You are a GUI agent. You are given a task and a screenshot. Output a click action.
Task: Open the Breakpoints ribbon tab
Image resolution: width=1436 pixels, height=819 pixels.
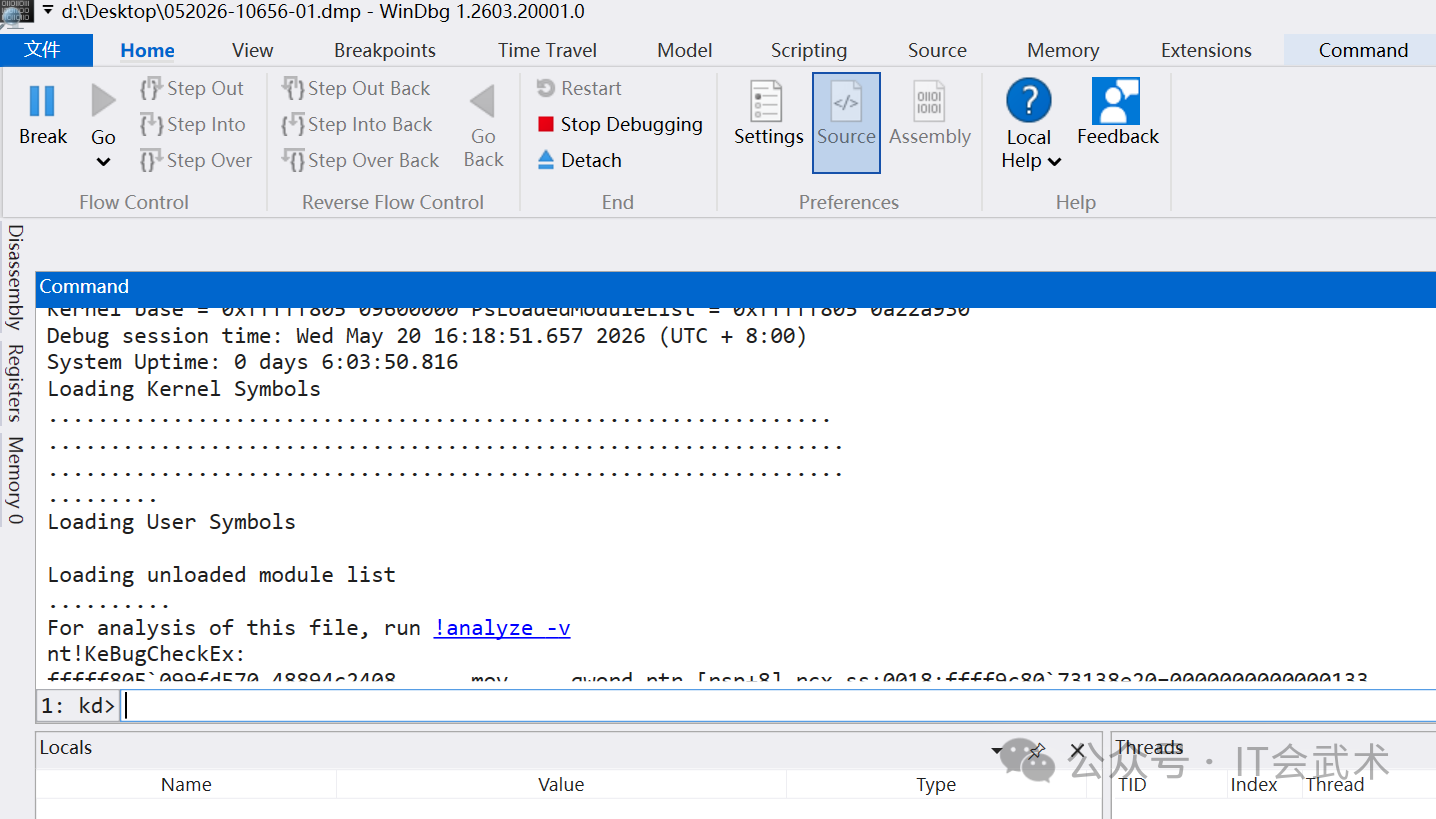point(385,51)
